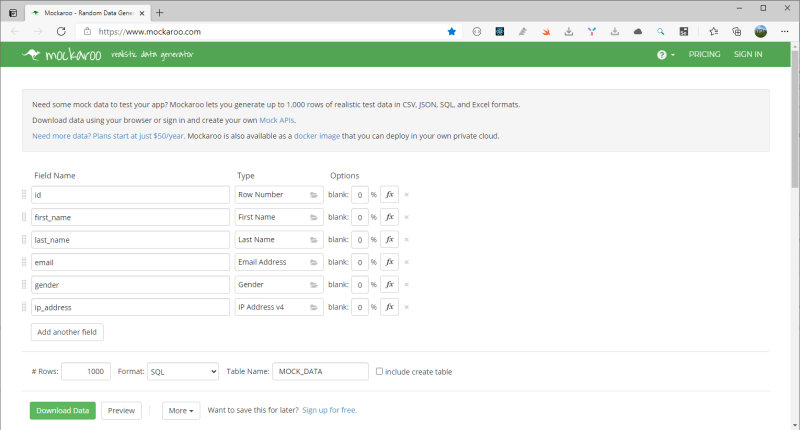Screen dimensions: 800x430
Task: Remove the email field row
Action: coord(407,262)
